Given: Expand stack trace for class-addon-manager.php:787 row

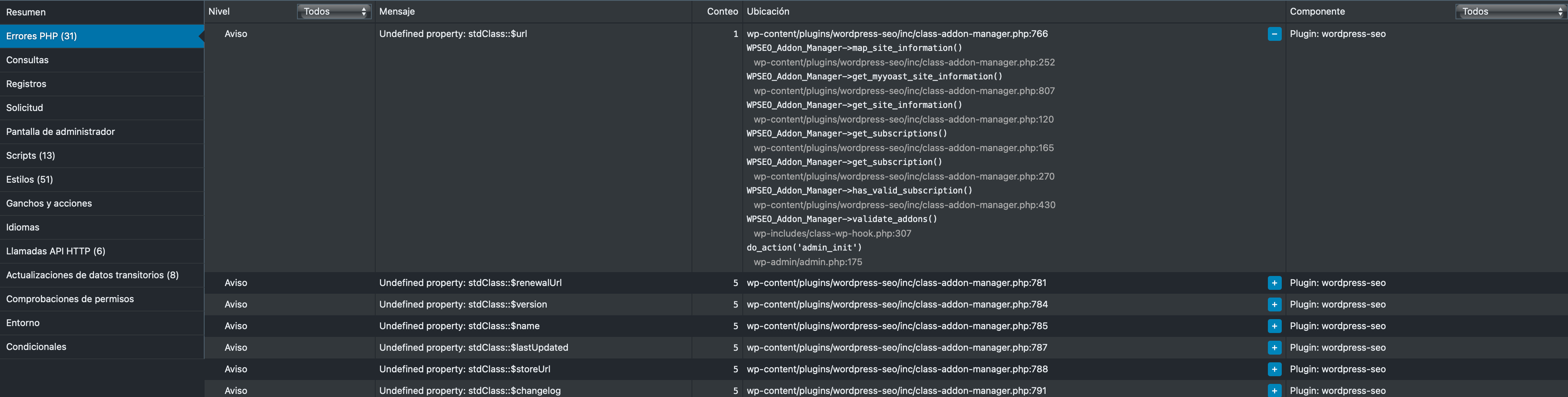Looking at the screenshot, I should click(x=1274, y=348).
